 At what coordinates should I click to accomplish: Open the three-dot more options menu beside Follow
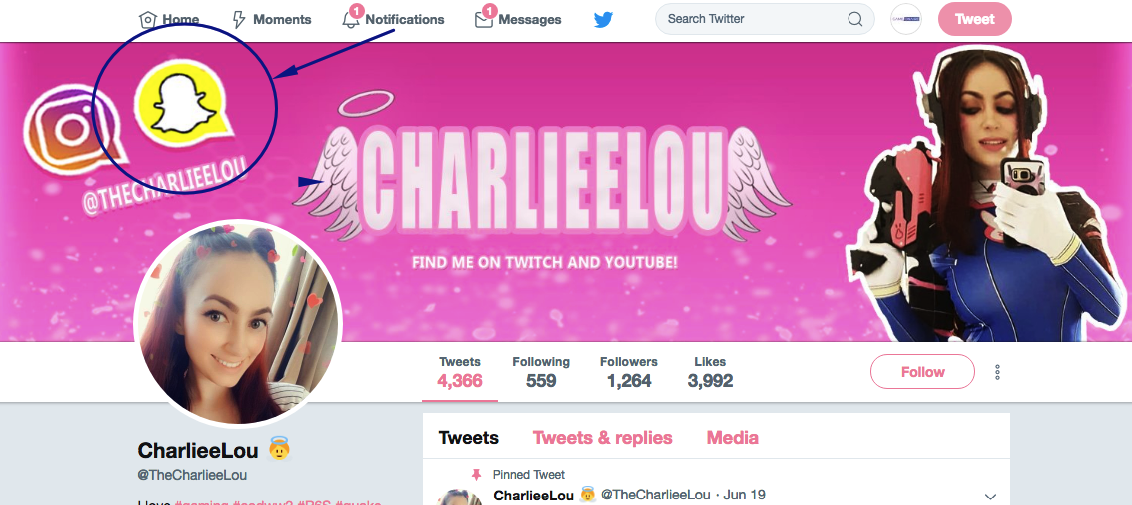point(997,372)
